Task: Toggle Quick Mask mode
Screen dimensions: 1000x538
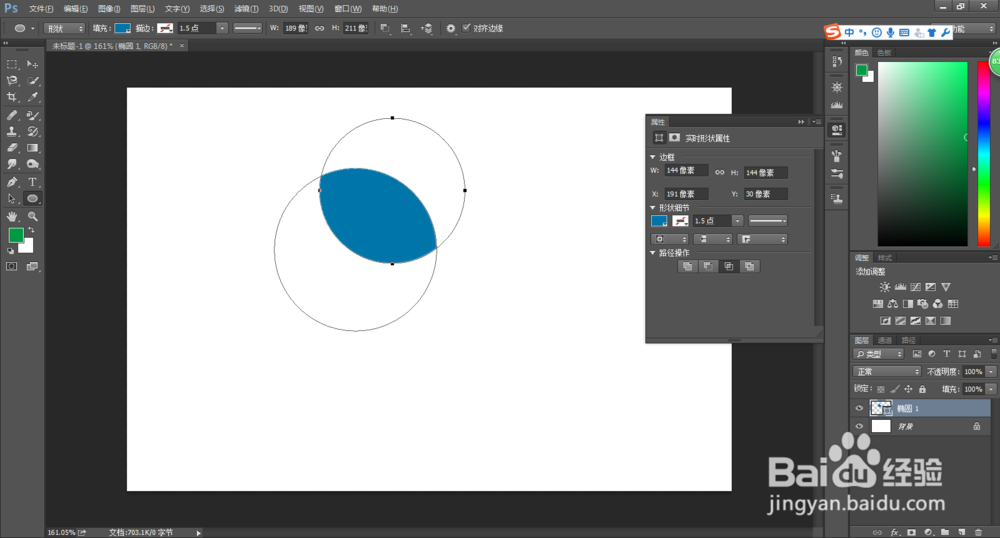Action: [x=12, y=266]
